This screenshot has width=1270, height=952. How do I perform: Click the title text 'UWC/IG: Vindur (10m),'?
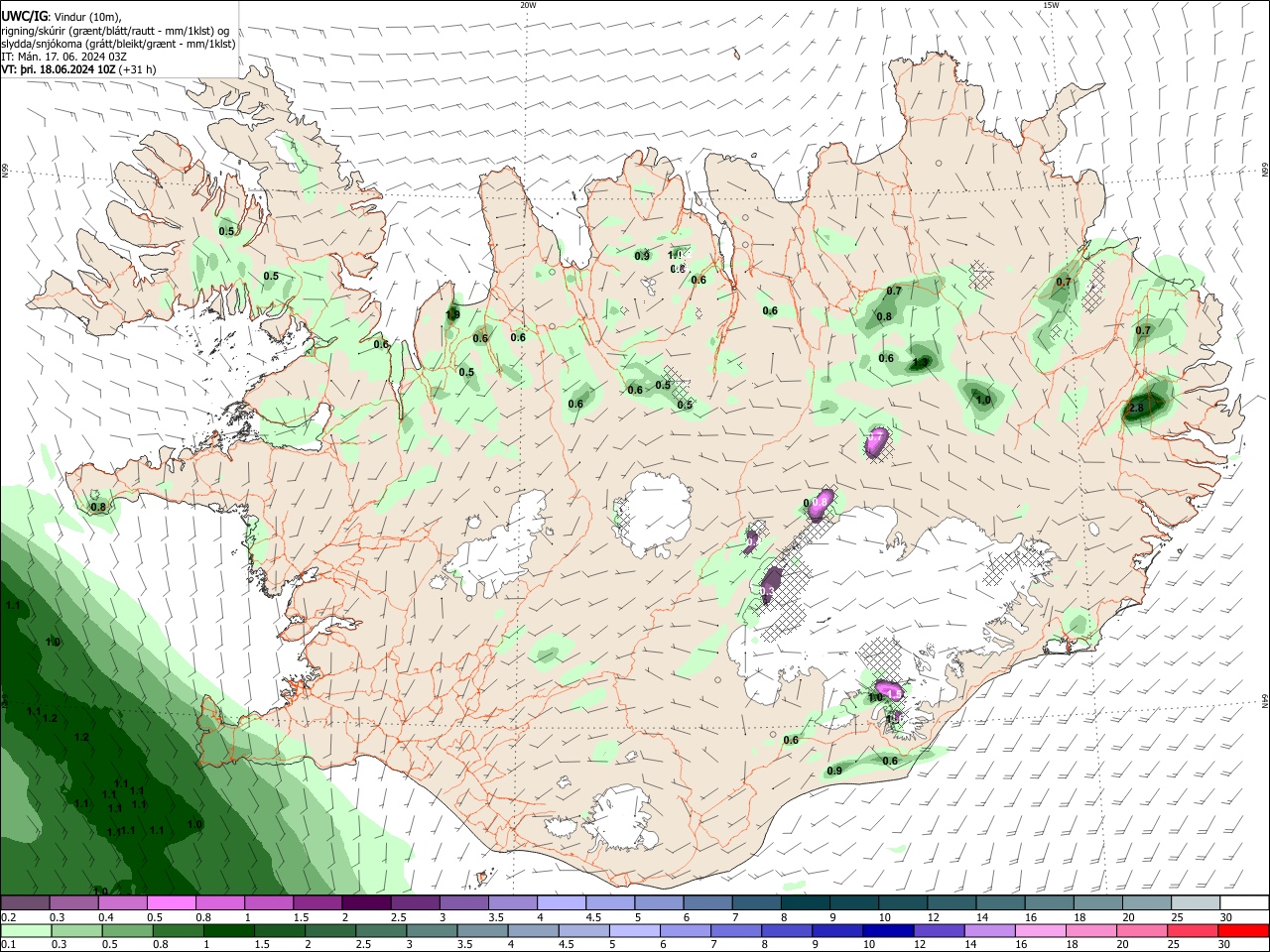[60, 16]
